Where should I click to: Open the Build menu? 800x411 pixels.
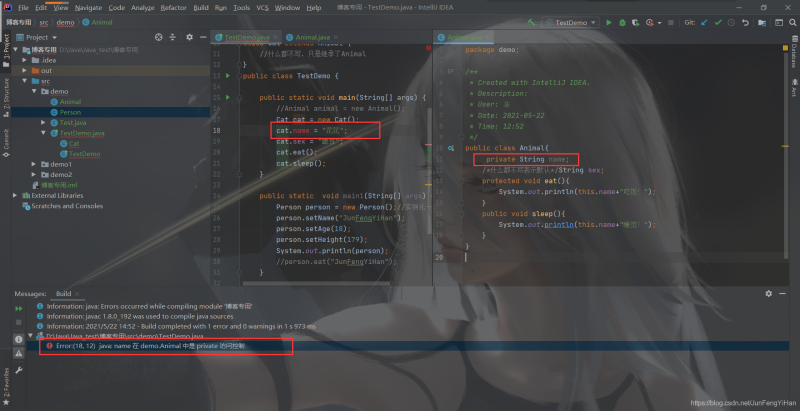(x=201, y=8)
